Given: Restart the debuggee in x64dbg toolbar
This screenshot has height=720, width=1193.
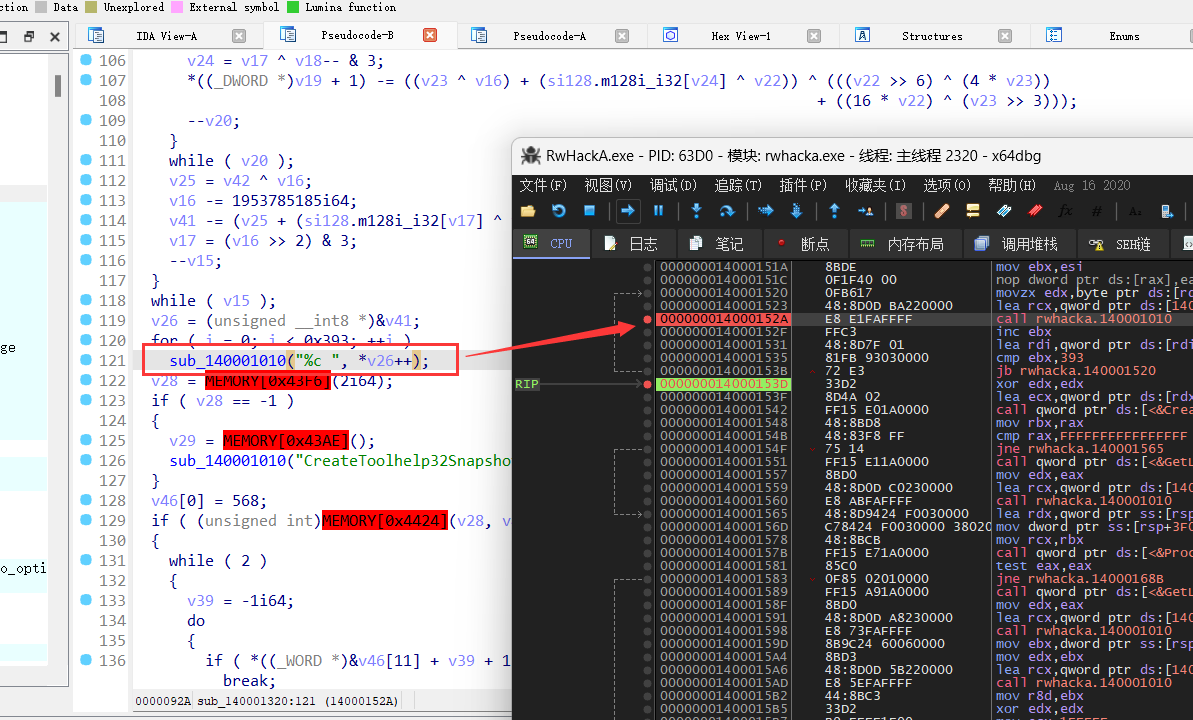Looking at the screenshot, I should click(x=558, y=211).
